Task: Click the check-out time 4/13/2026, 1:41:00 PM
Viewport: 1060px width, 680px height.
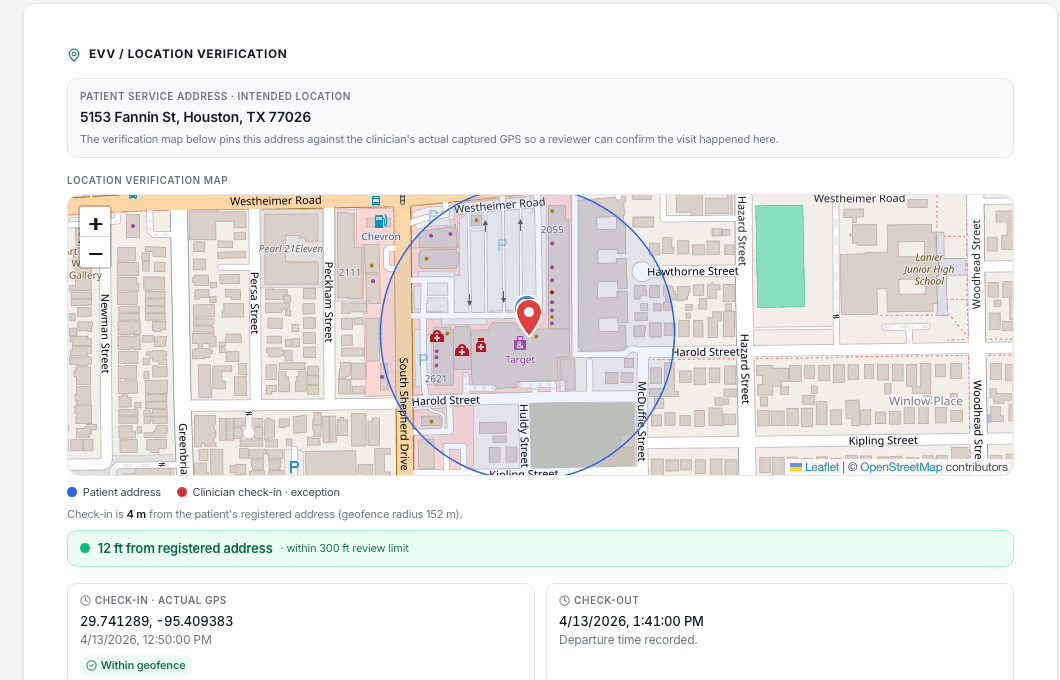Action: click(x=631, y=621)
